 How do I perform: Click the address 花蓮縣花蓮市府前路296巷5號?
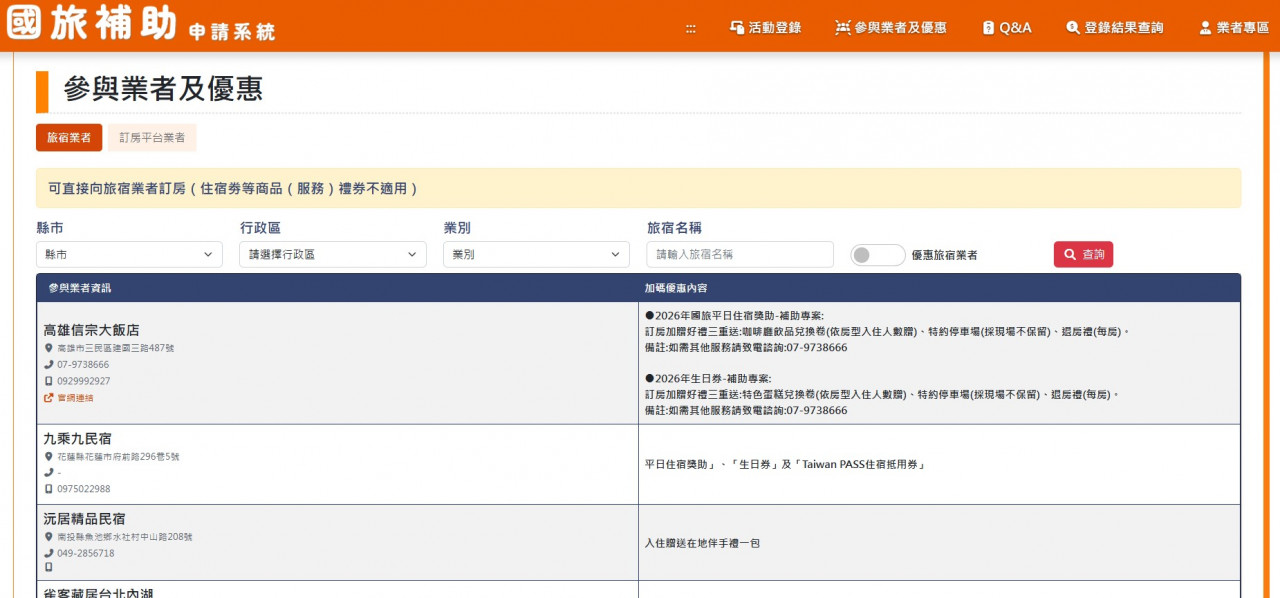pos(118,457)
